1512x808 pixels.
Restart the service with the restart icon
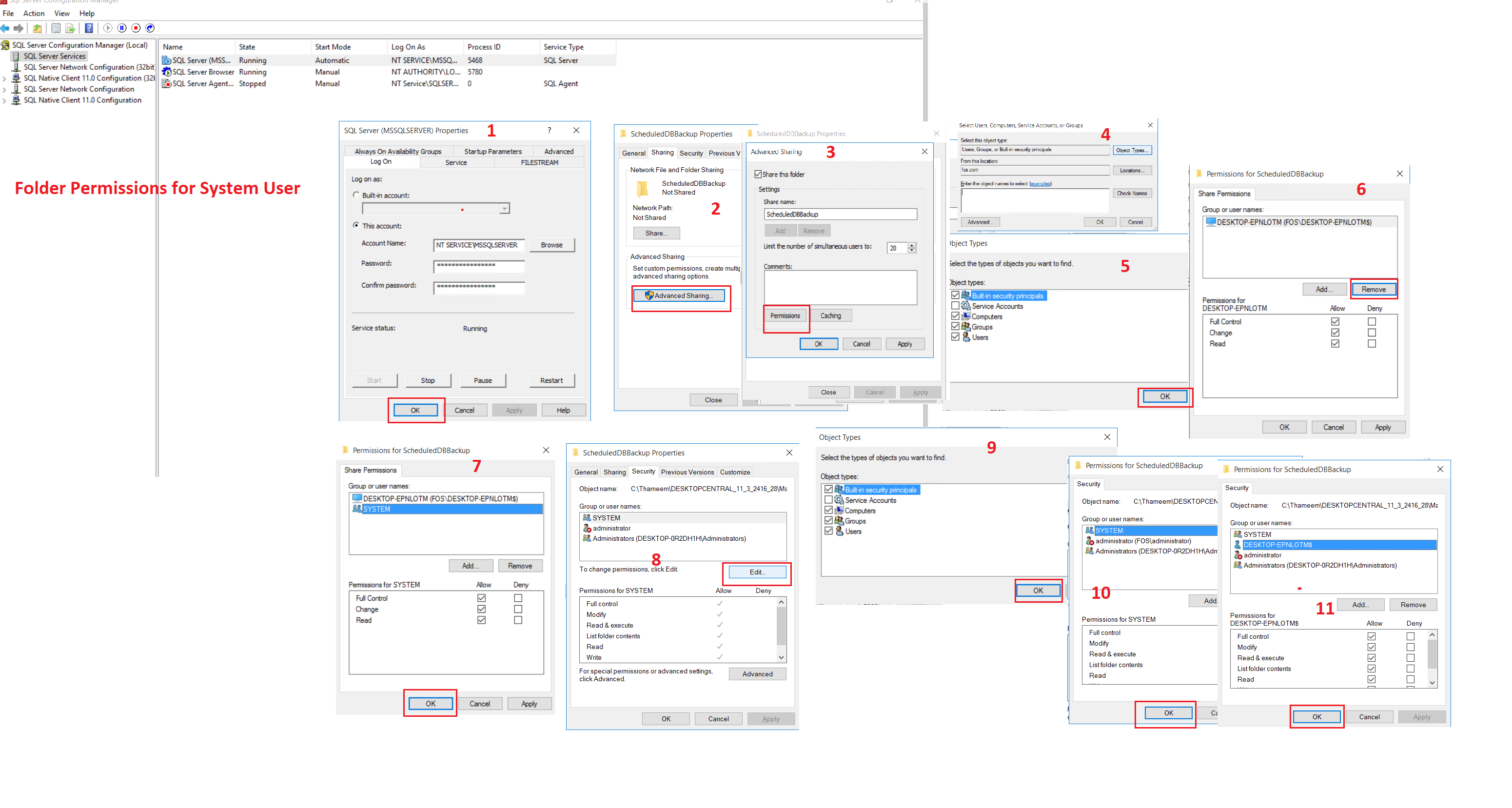pos(150,28)
